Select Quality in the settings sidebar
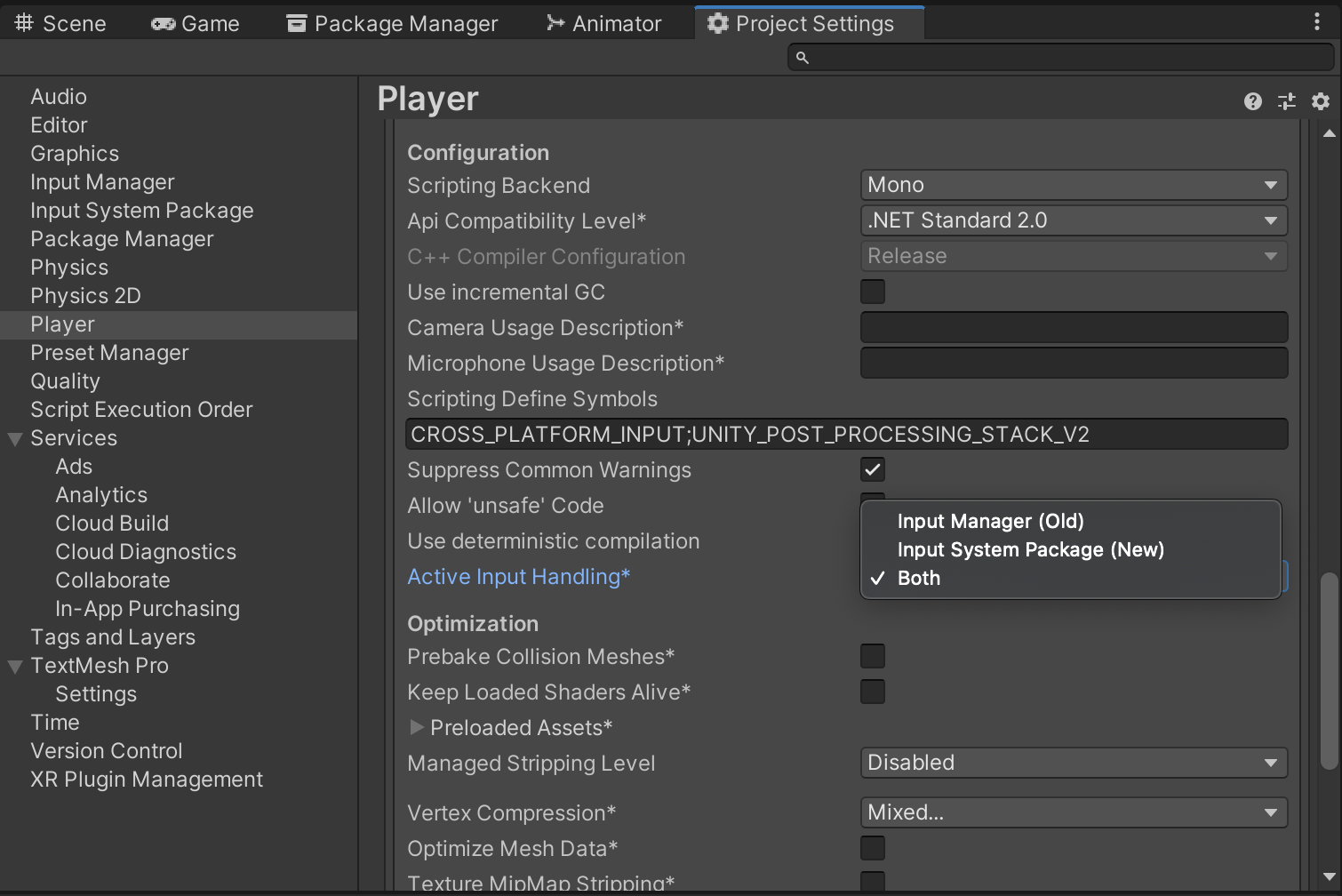This screenshot has width=1342, height=896. pos(65,380)
